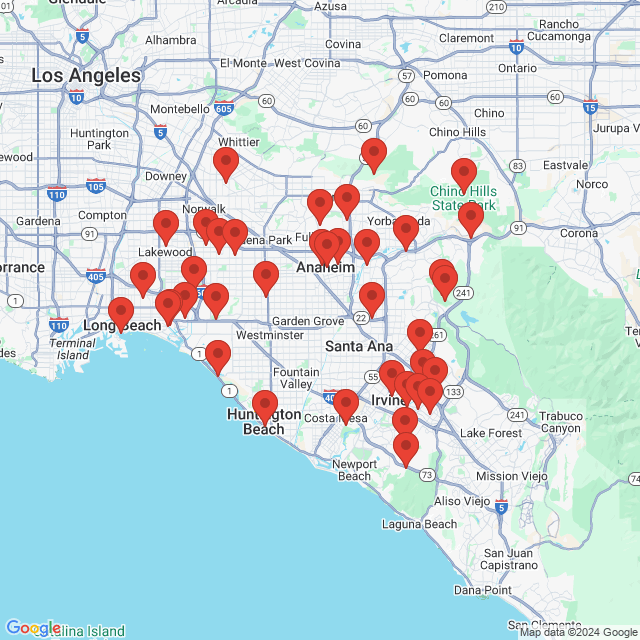Click the 'Huntington Park' label

(99, 139)
